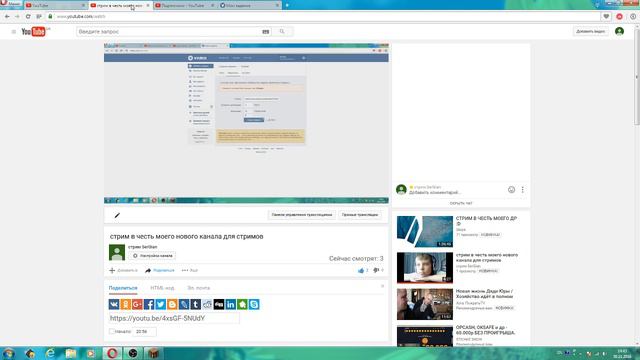Image resolution: width=640 pixels, height=360 pixels.
Task: Switch to the 'Эл. почта' tab
Action: [198, 288]
